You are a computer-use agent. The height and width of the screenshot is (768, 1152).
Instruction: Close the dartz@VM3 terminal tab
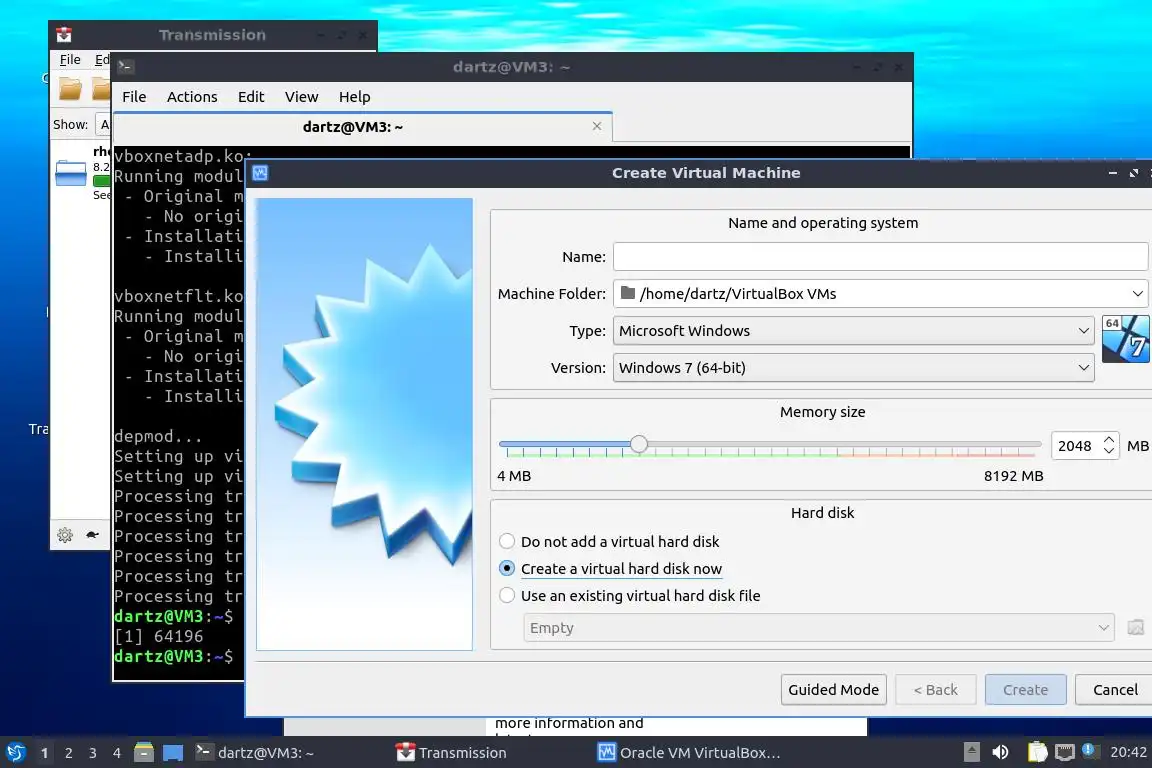[597, 126]
